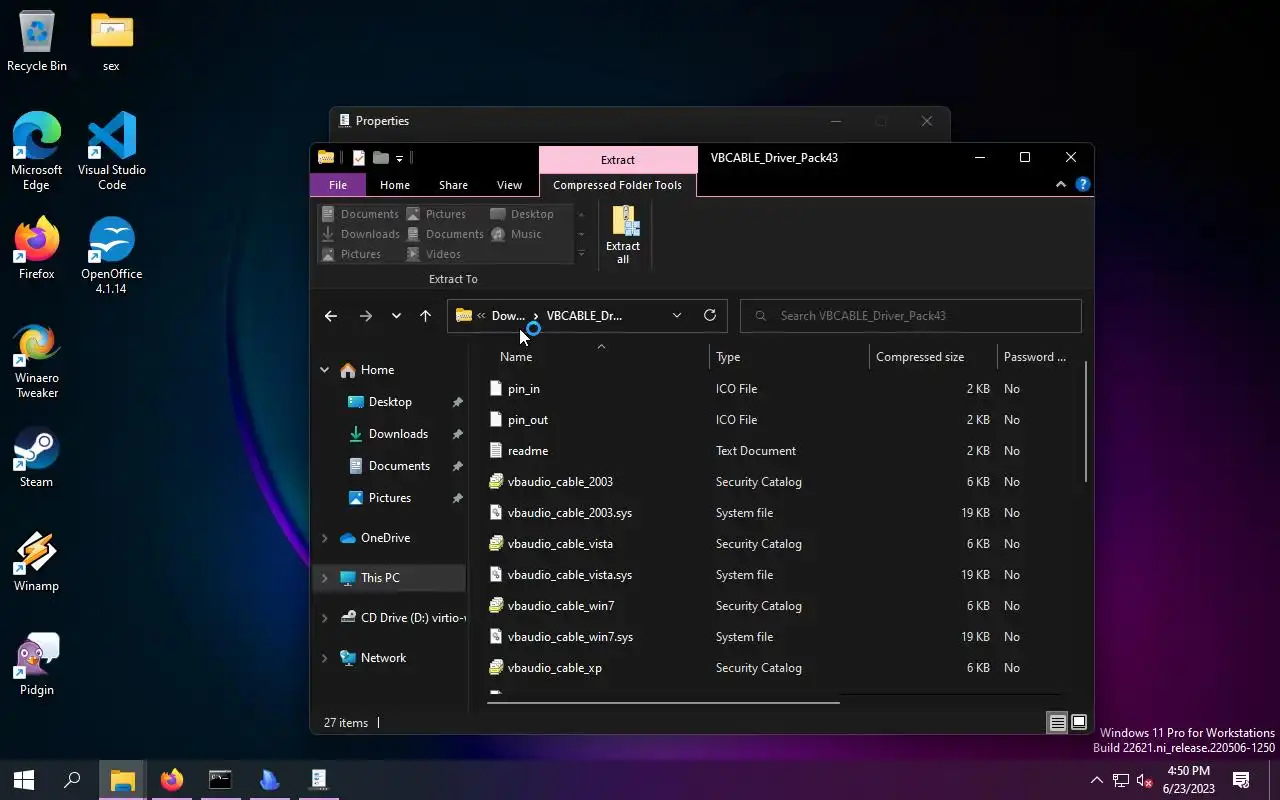Choose Downloads in the Extract To gallery

coord(360,234)
